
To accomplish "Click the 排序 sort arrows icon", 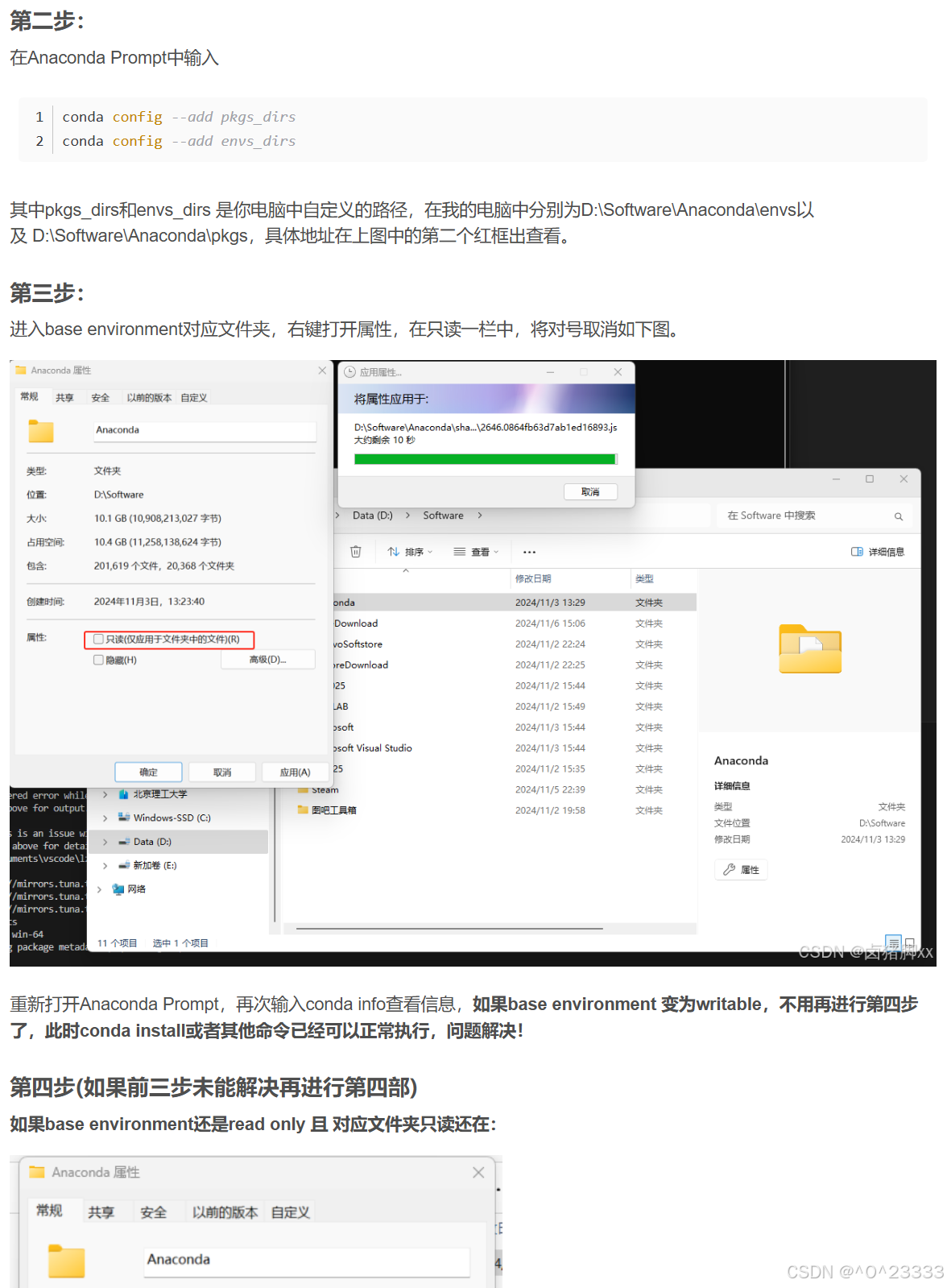I will pos(394,552).
